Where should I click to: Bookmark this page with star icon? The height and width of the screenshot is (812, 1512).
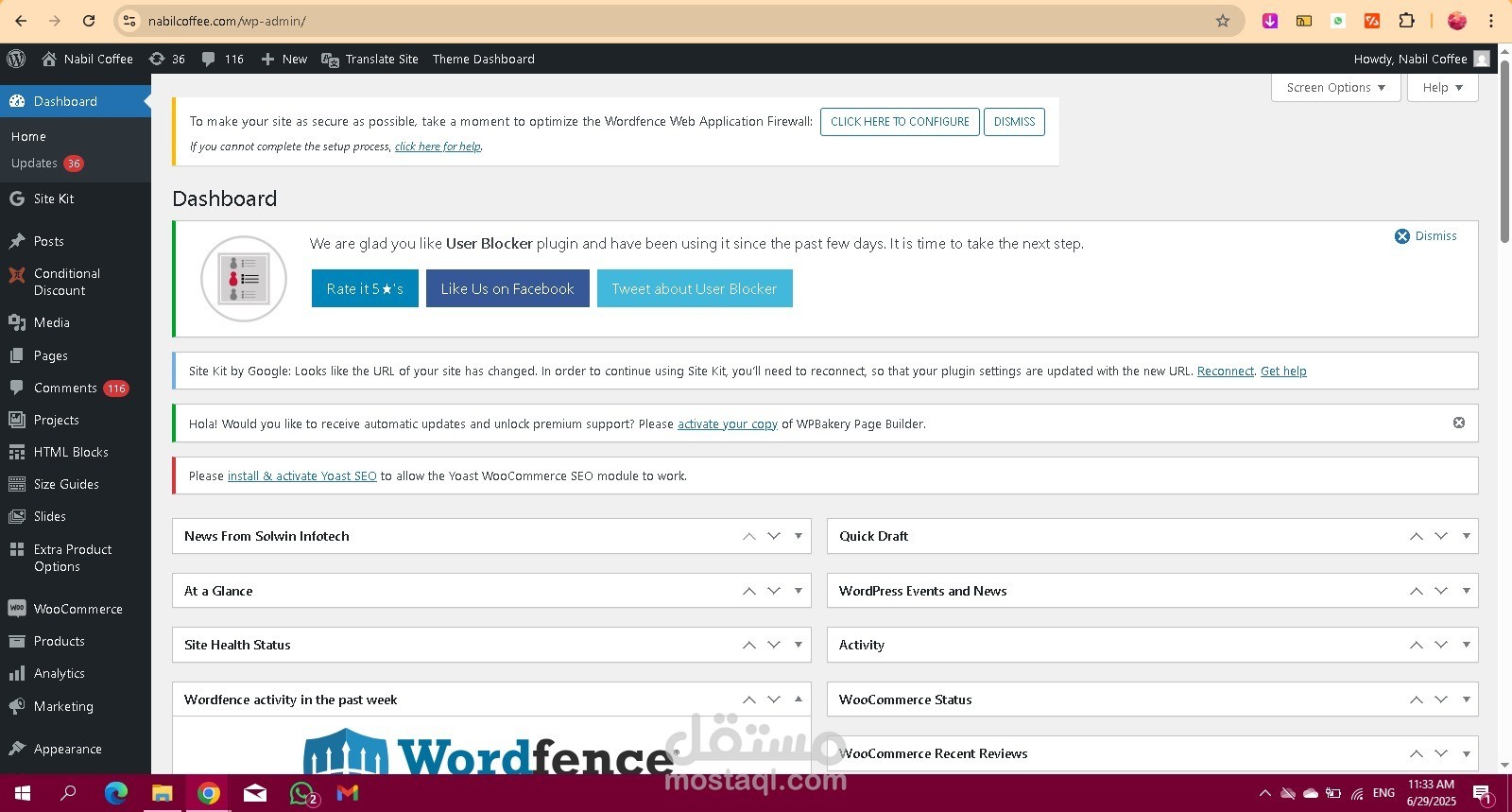click(x=1222, y=20)
